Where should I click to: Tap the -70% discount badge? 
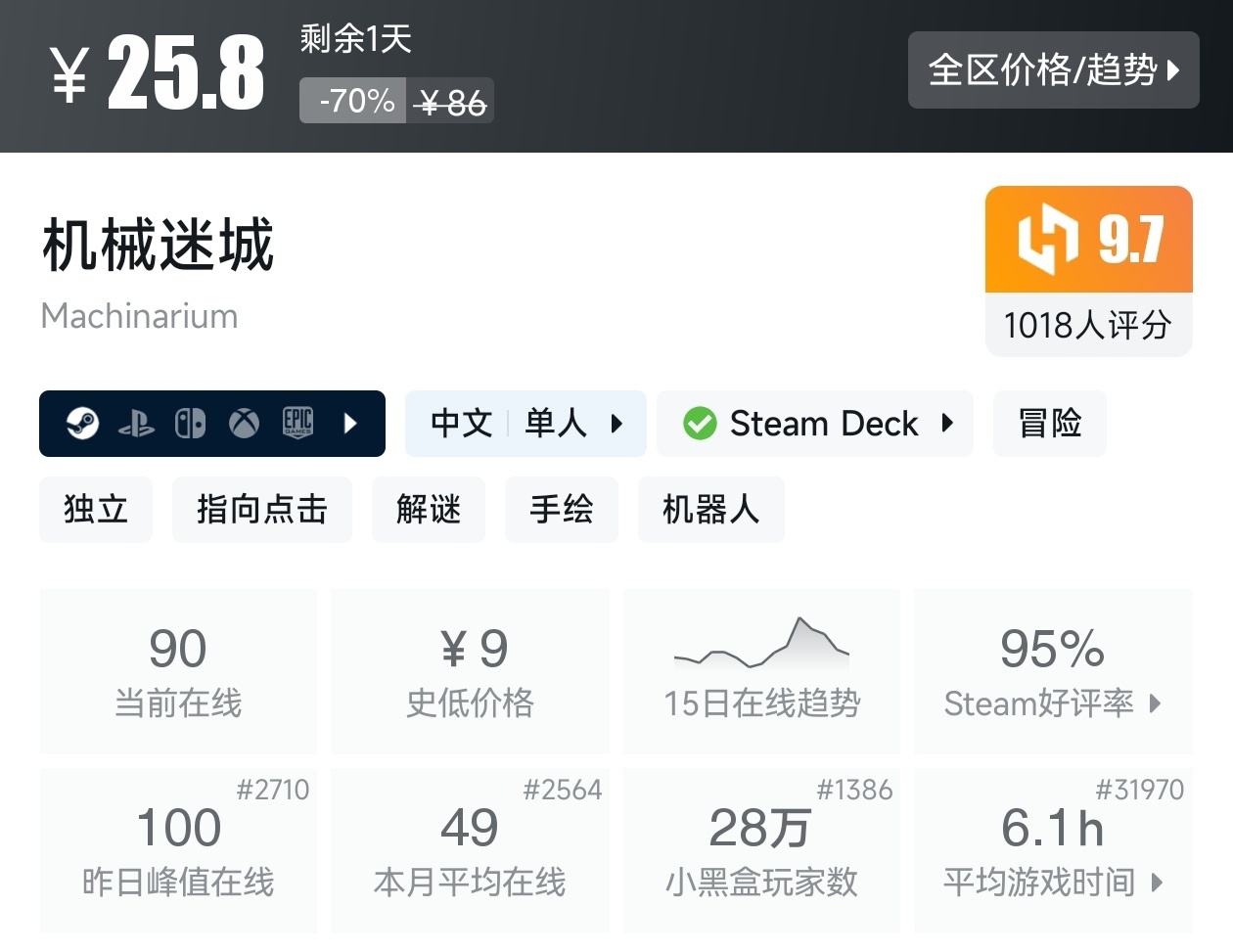pos(353,101)
